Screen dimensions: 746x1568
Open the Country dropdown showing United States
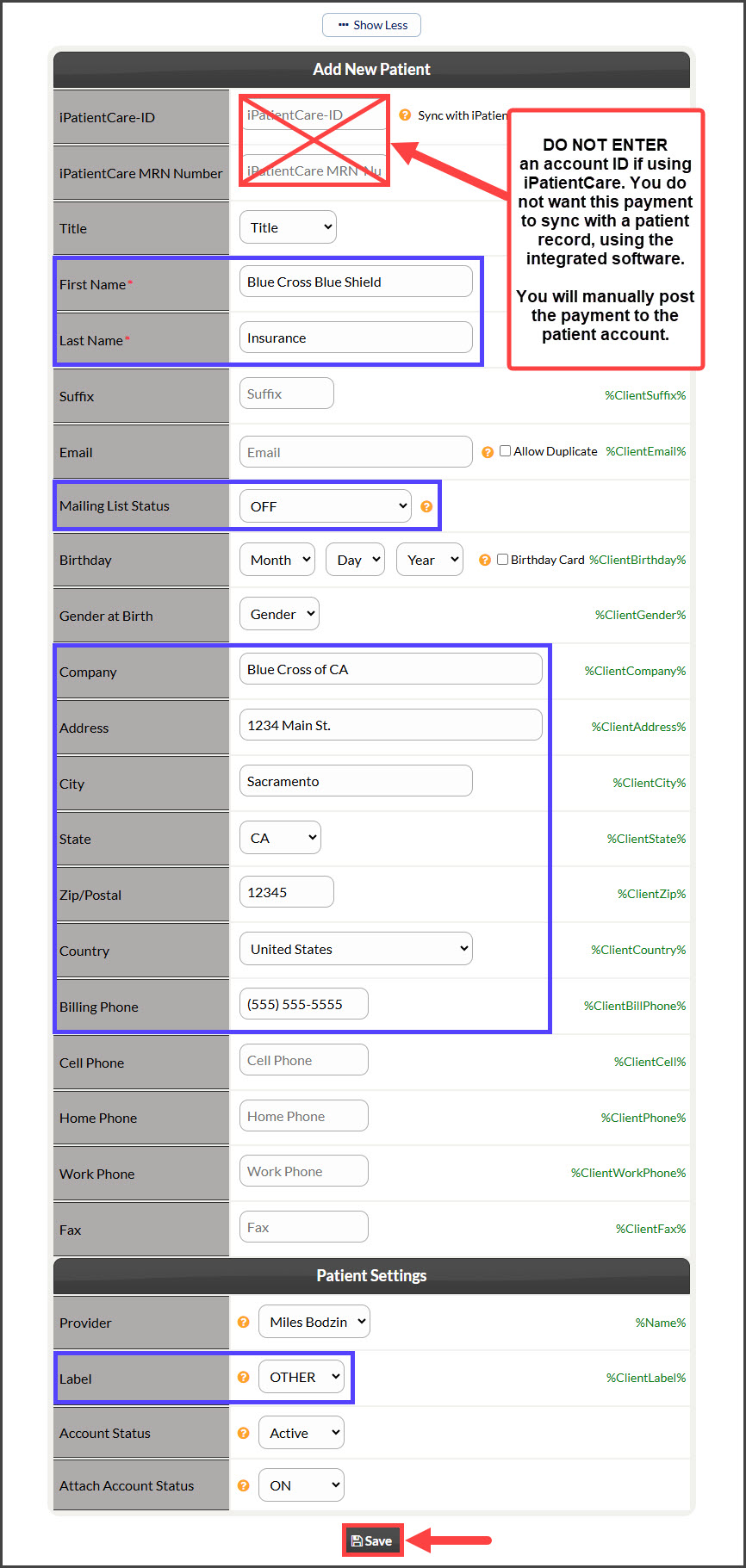(x=356, y=949)
